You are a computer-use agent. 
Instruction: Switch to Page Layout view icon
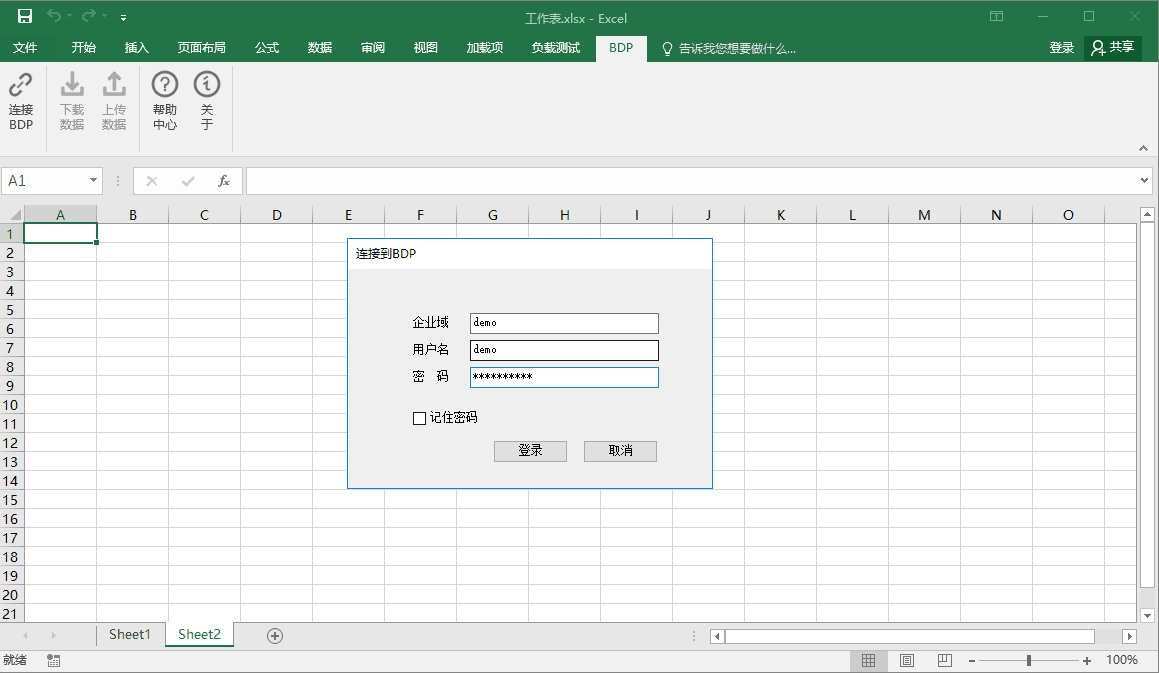907,660
